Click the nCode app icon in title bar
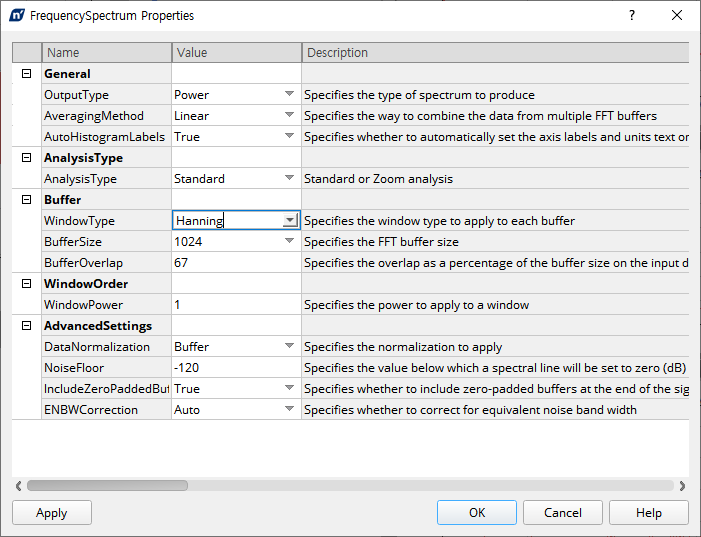 tap(17, 15)
